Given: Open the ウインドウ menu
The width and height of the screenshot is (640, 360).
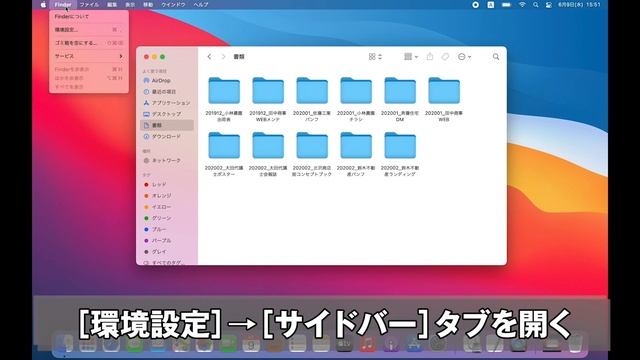Looking at the screenshot, I should click(x=173, y=4).
